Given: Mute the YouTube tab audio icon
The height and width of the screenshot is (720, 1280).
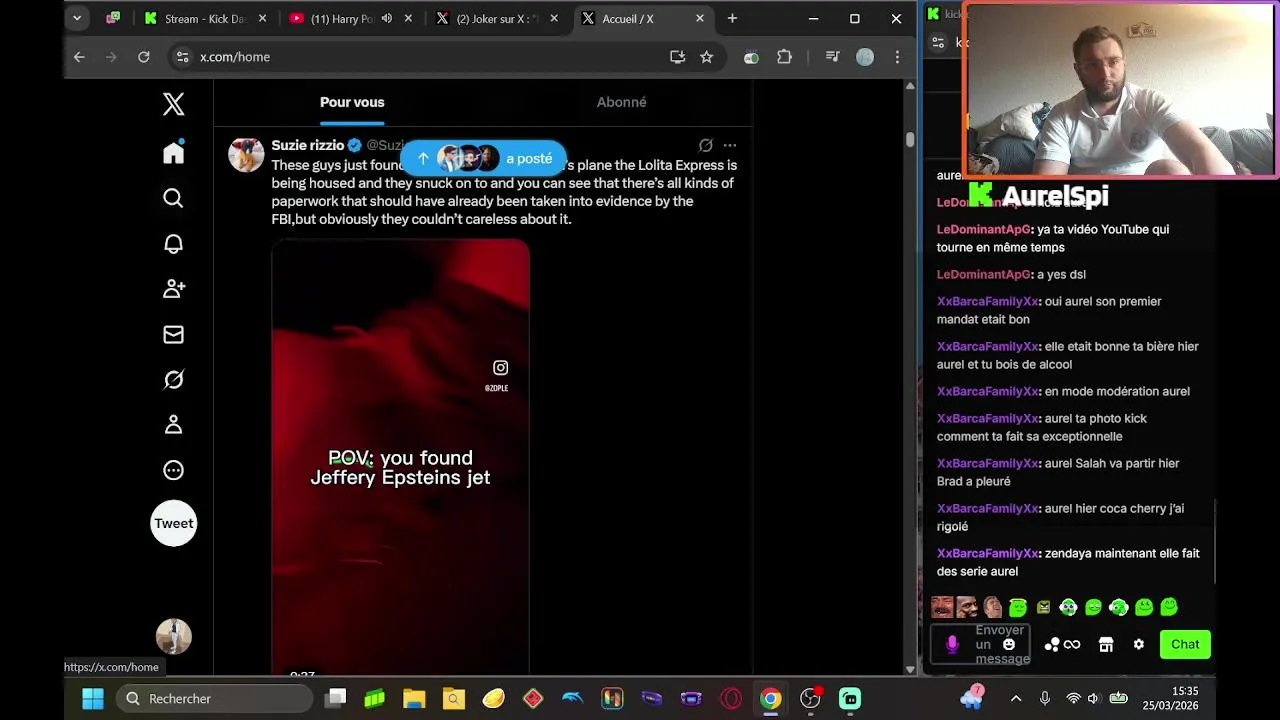Looking at the screenshot, I should [387, 18].
